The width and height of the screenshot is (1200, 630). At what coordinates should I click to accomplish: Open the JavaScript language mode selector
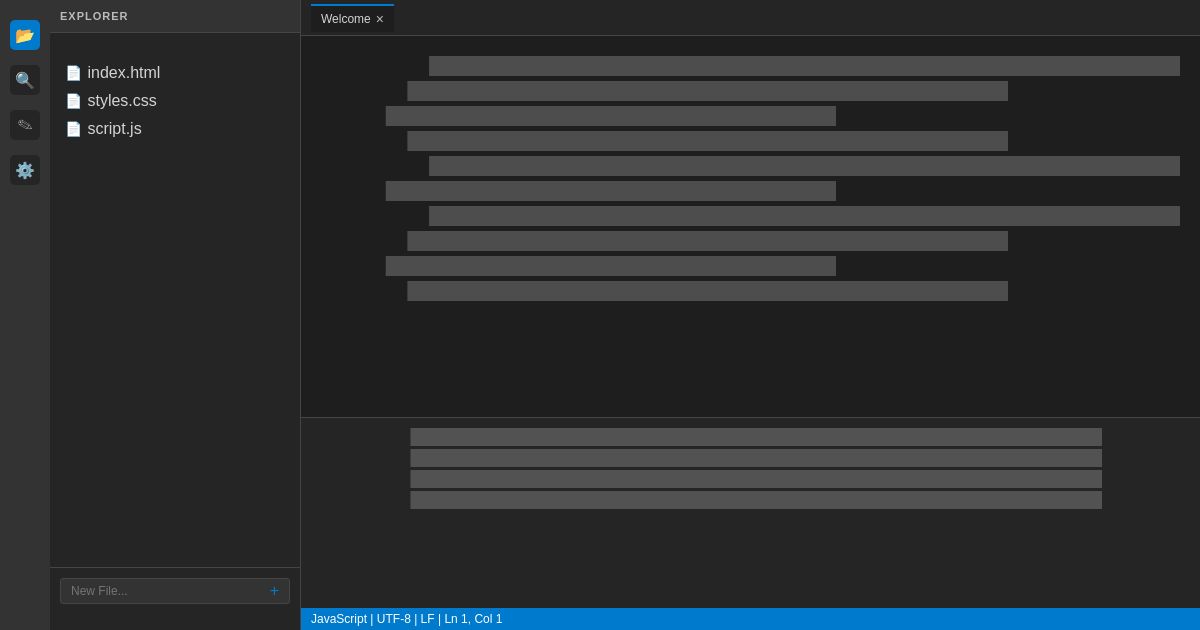[338, 619]
